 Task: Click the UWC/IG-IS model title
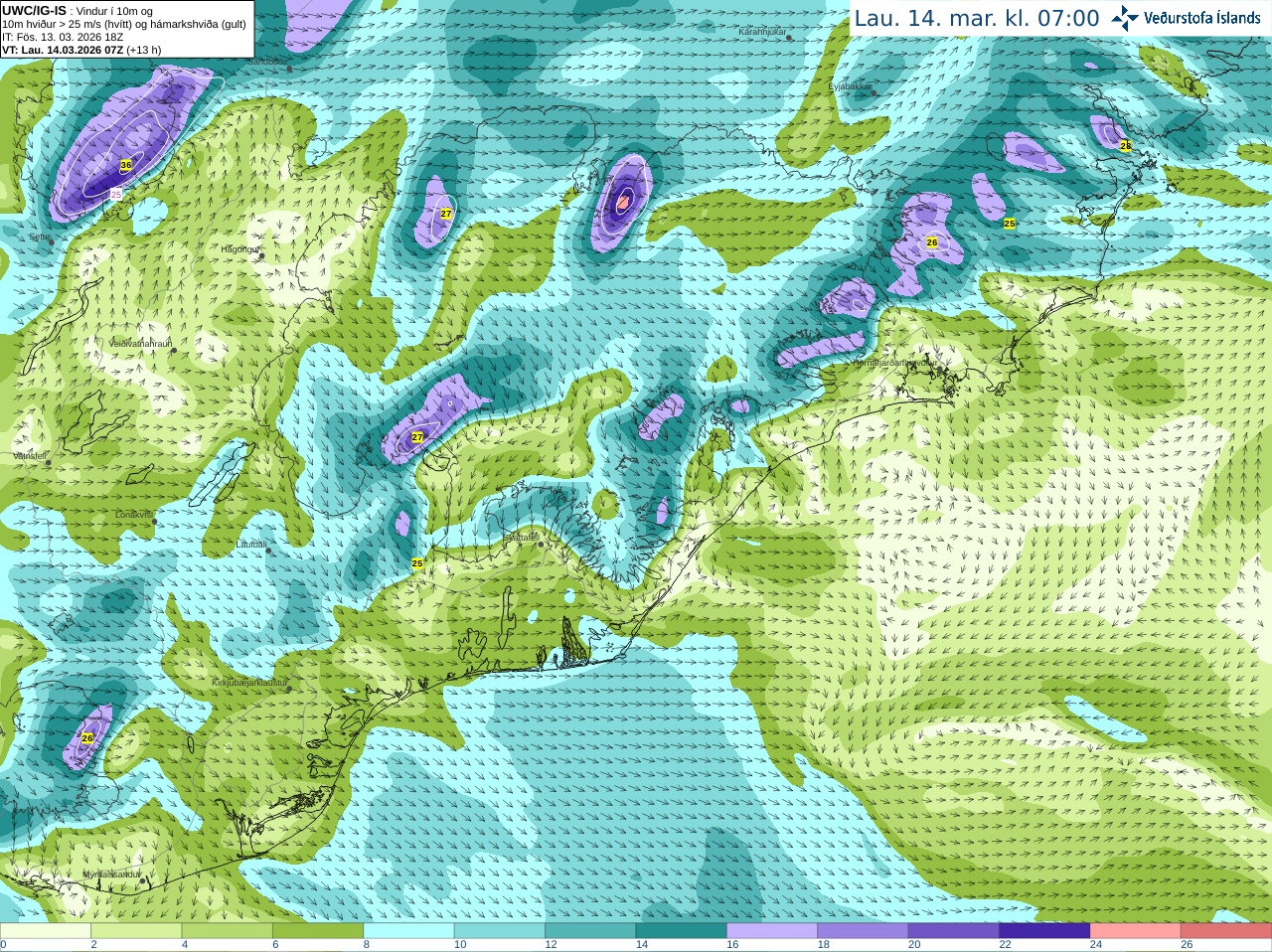34,10
